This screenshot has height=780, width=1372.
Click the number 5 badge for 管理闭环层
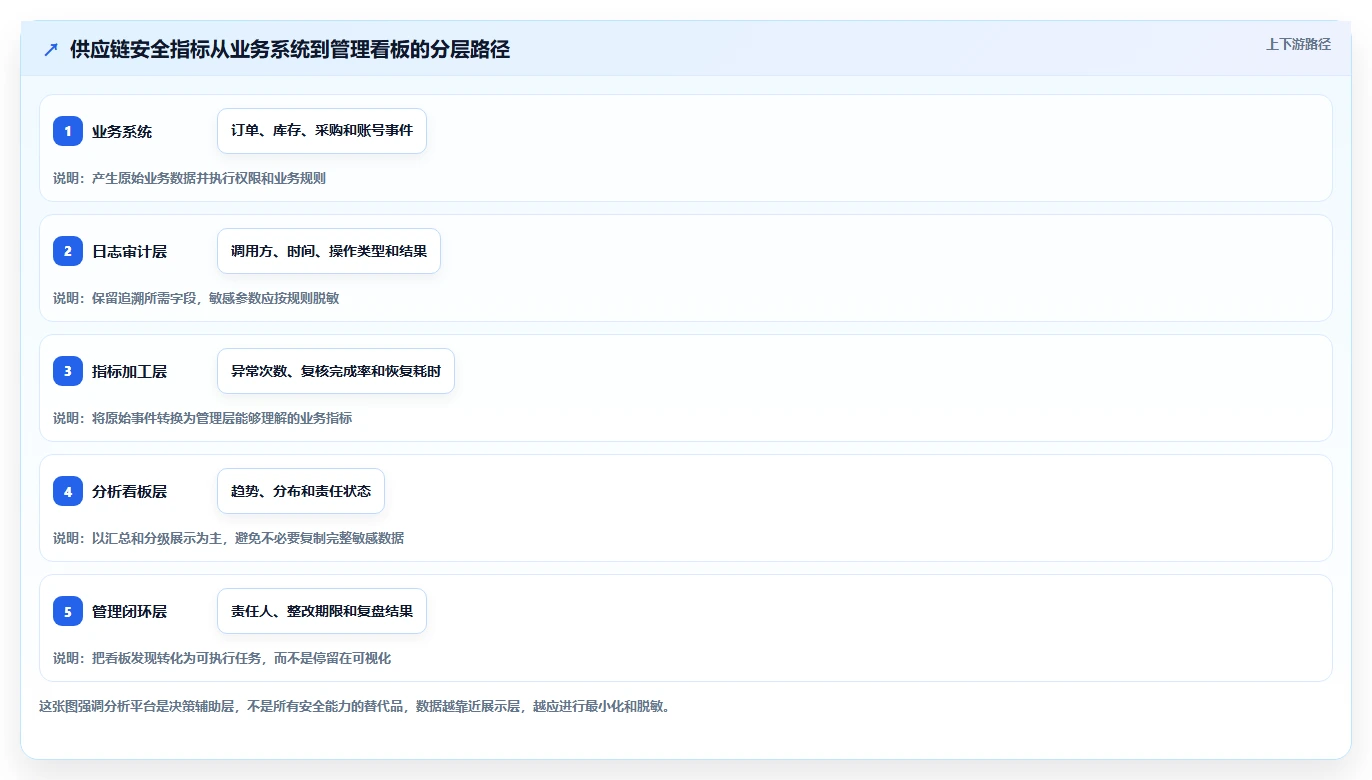pos(68,611)
